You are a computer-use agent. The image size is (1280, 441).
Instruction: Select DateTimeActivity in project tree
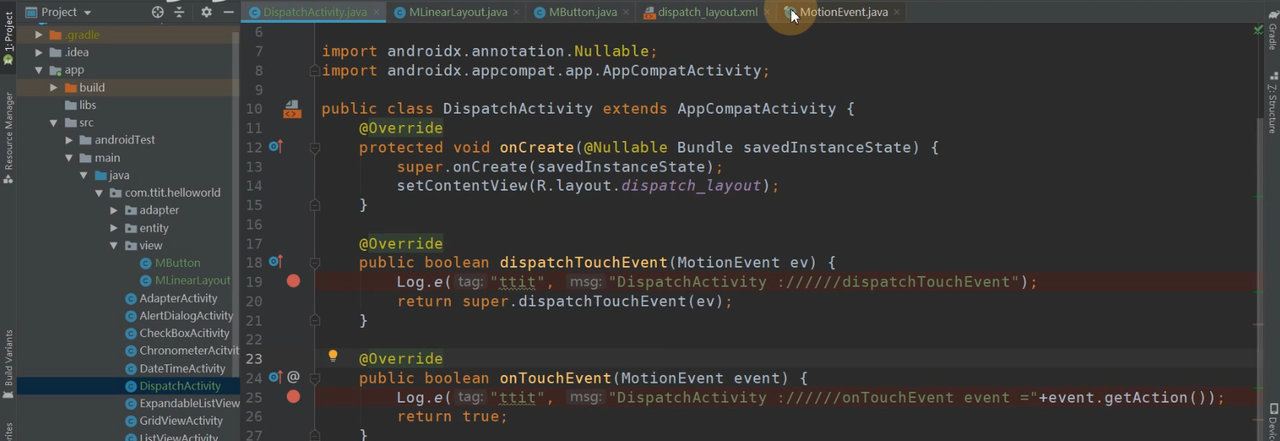point(174,368)
